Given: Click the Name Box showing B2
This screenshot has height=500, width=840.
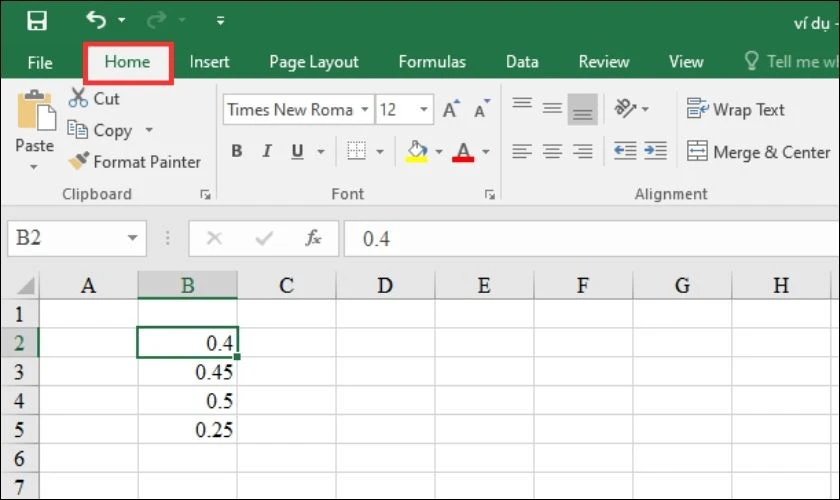Looking at the screenshot, I should coord(65,238).
